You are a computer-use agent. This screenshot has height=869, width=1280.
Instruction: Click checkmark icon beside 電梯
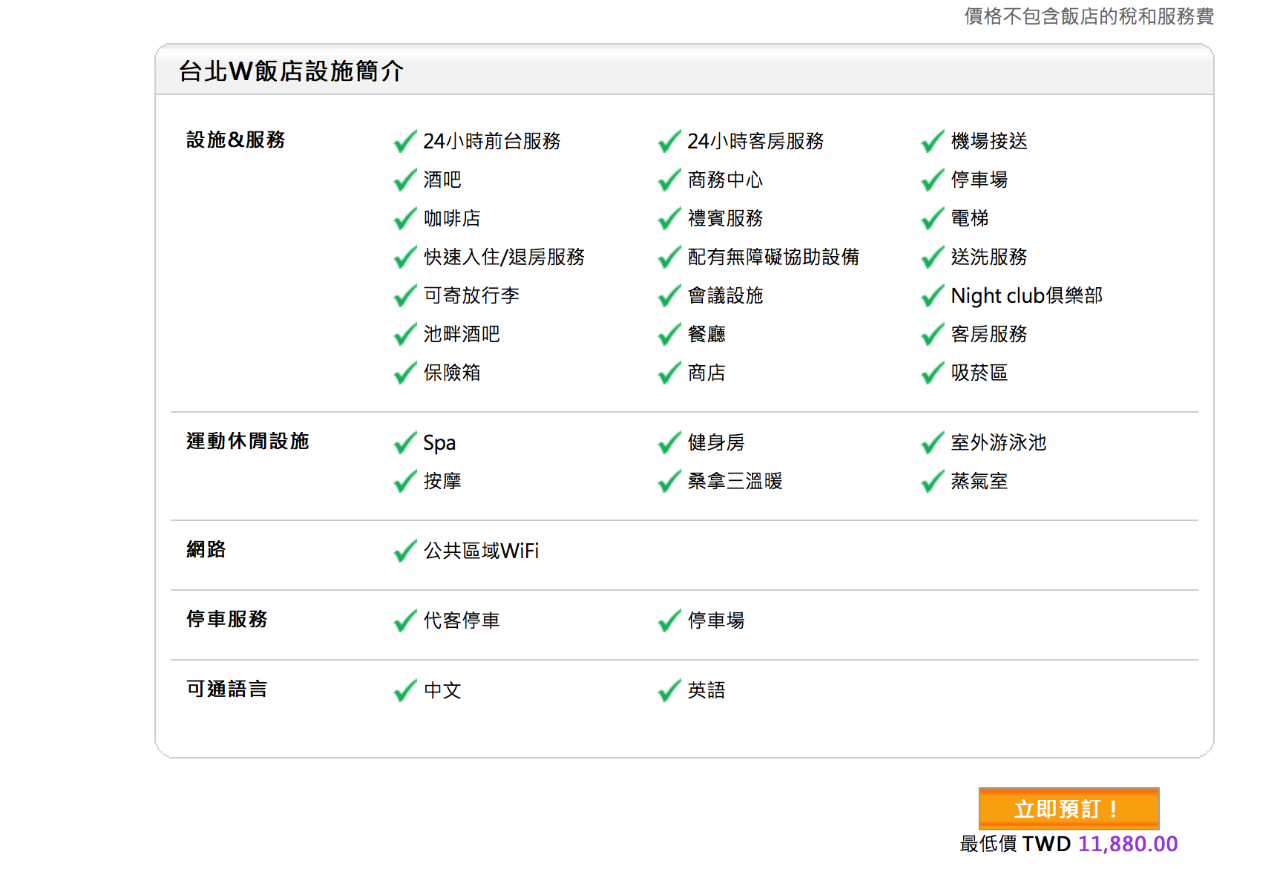(932, 218)
